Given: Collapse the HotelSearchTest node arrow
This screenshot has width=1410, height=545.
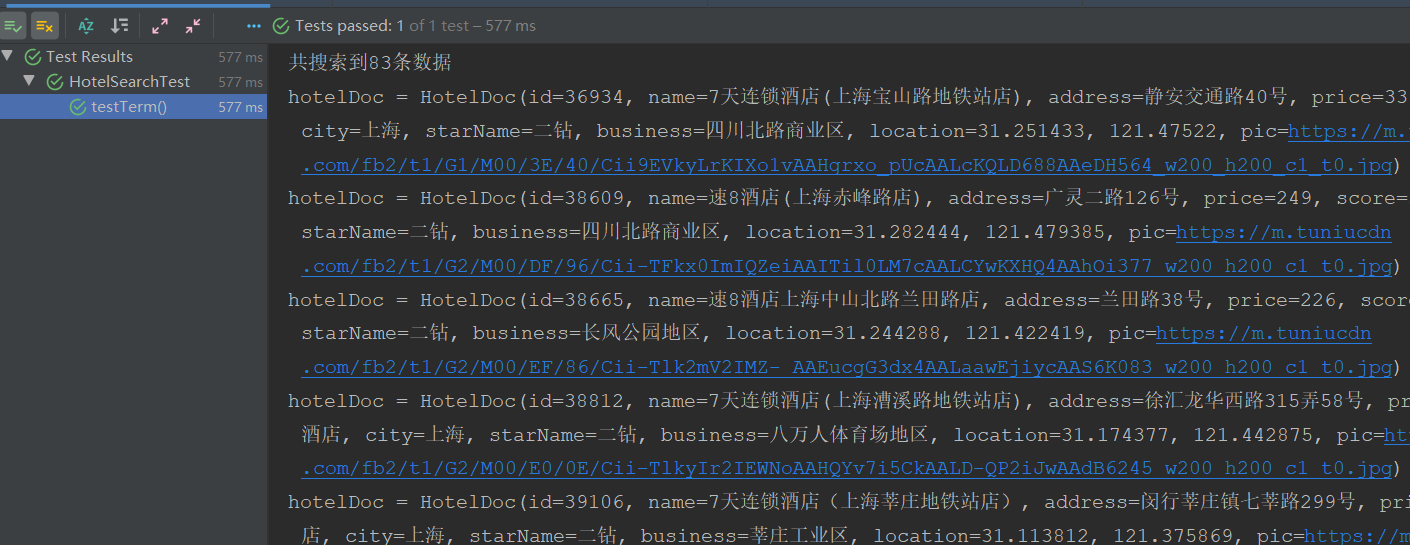Looking at the screenshot, I should click(29, 81).
